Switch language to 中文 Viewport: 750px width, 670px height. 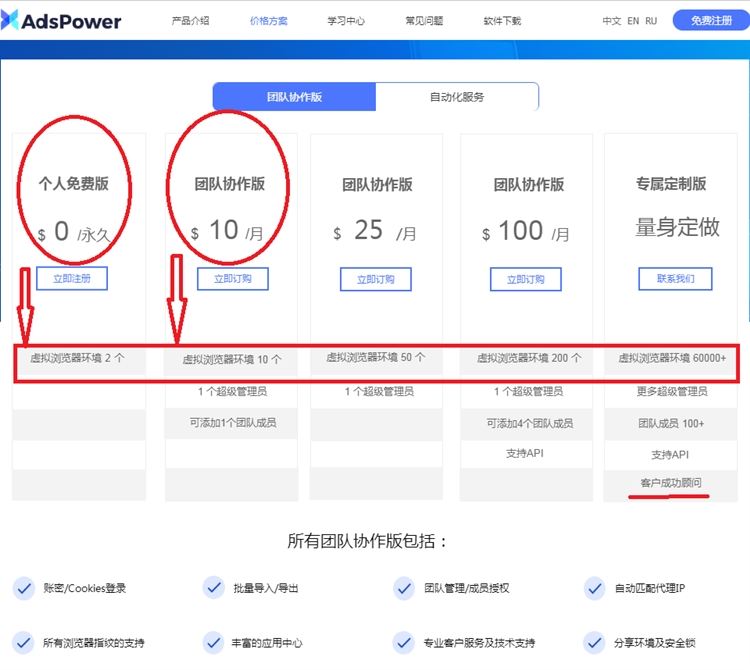click(612, 21)
